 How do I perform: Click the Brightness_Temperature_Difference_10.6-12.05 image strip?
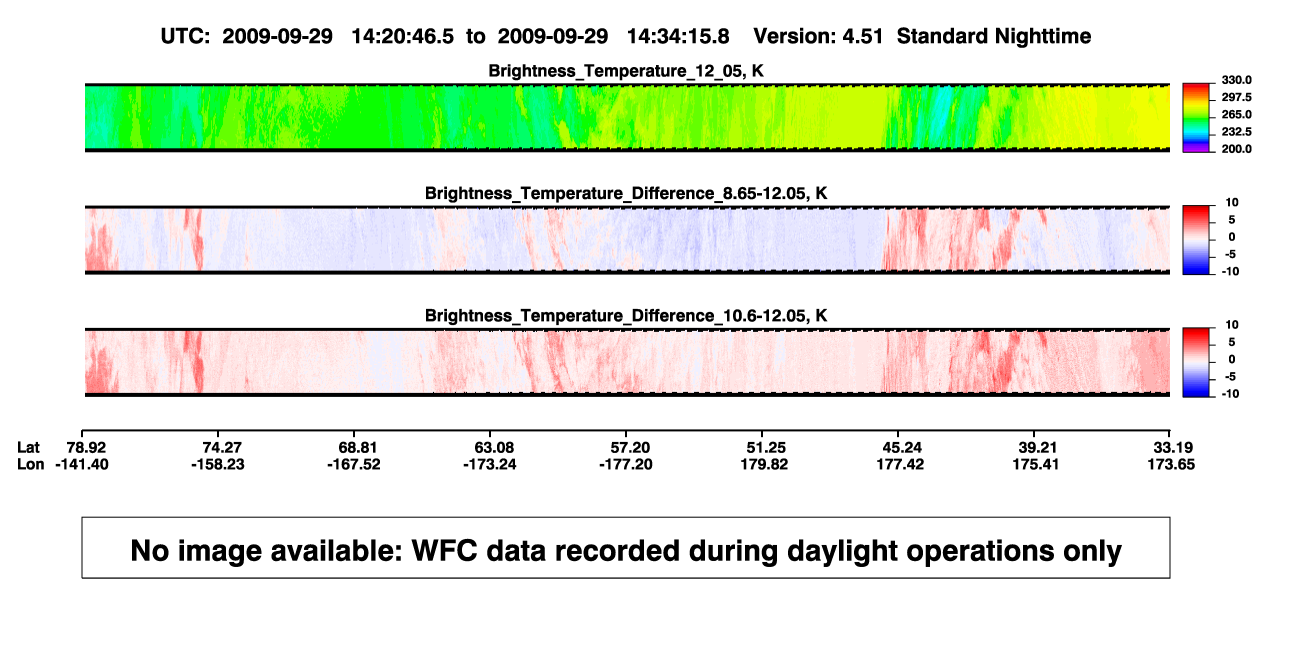[627, 362]
